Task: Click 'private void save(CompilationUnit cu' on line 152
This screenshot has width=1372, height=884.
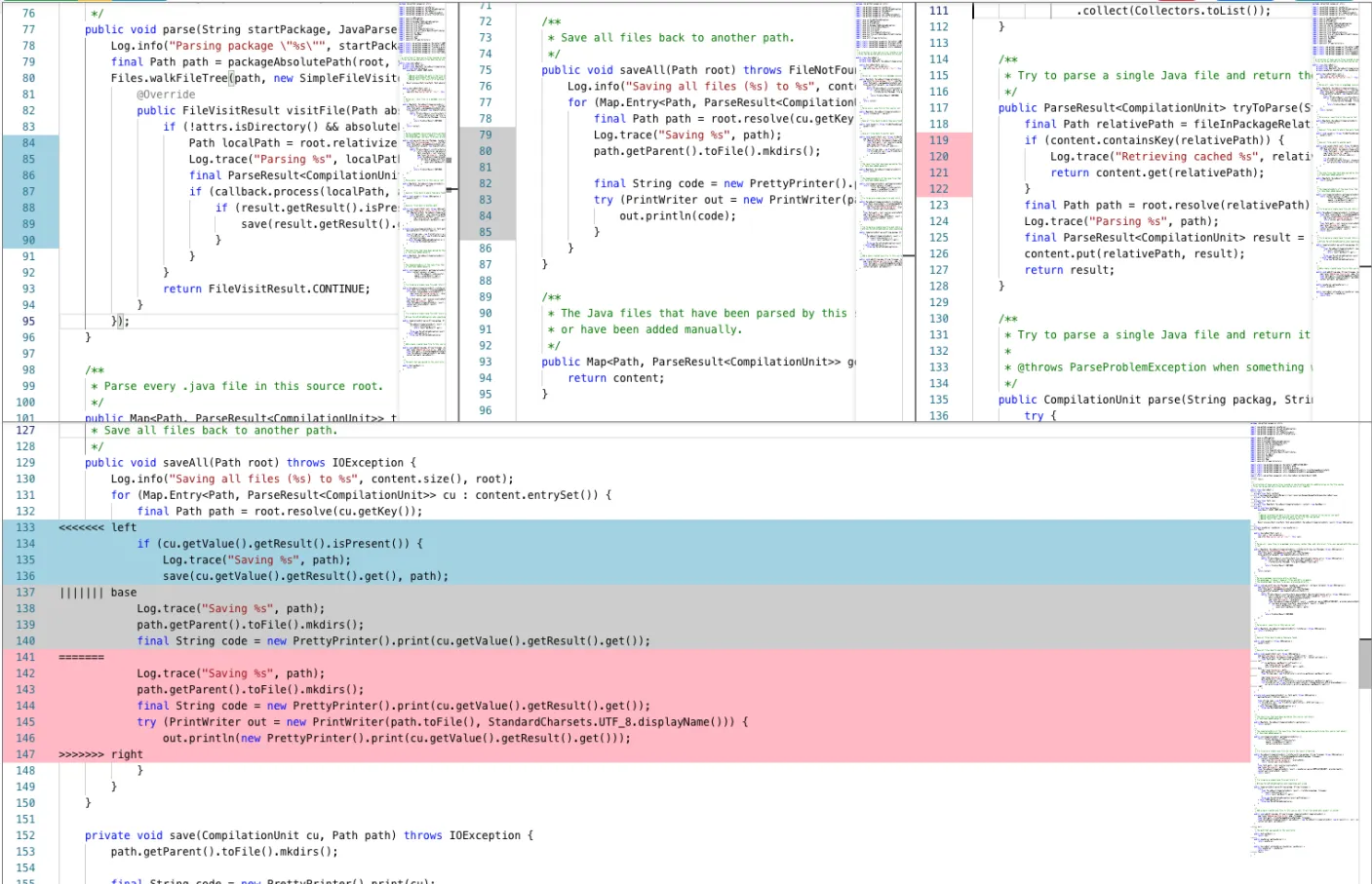Action: [x=309, y=835]
